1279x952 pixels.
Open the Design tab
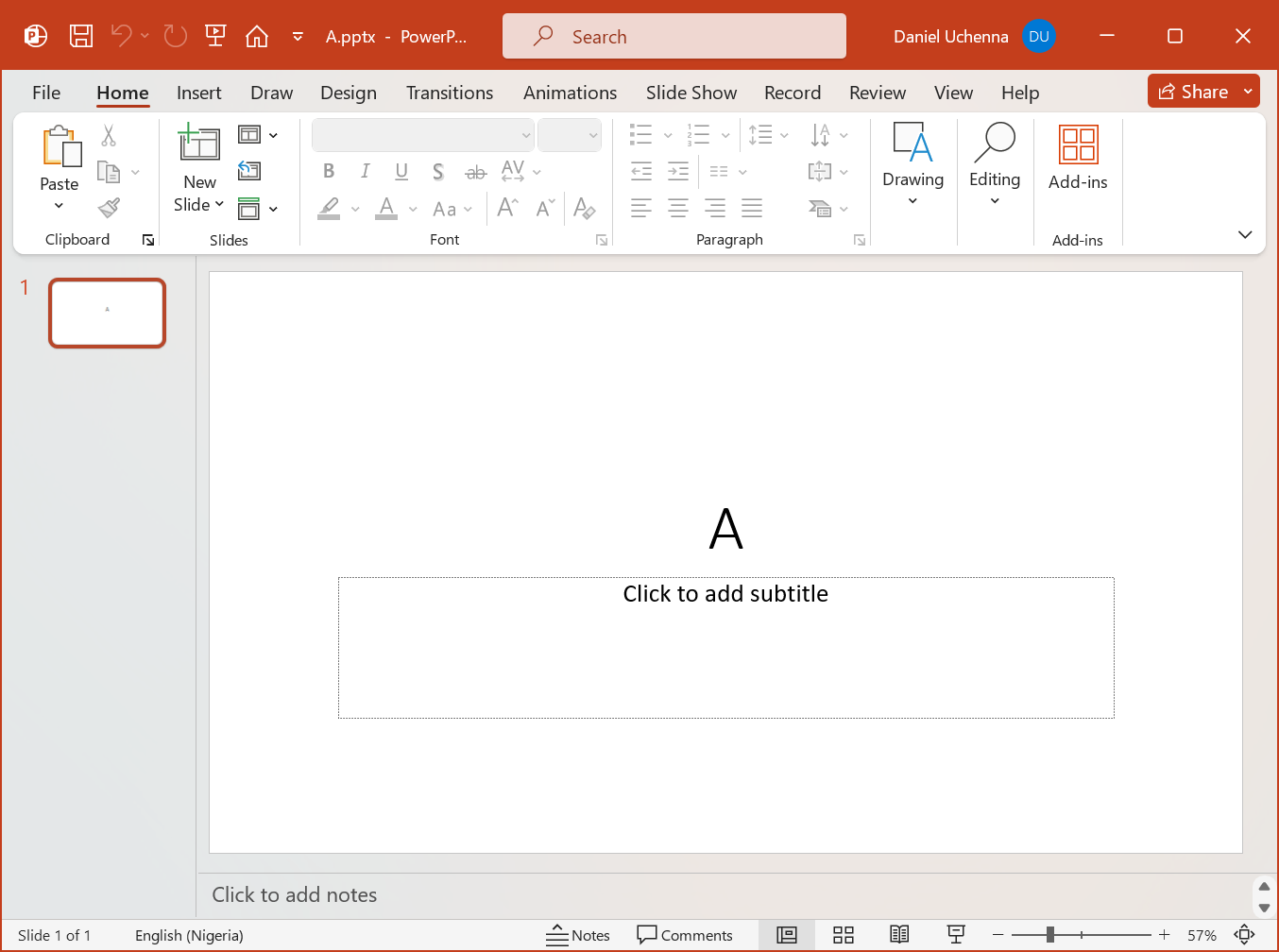click(x=349, y=93)
